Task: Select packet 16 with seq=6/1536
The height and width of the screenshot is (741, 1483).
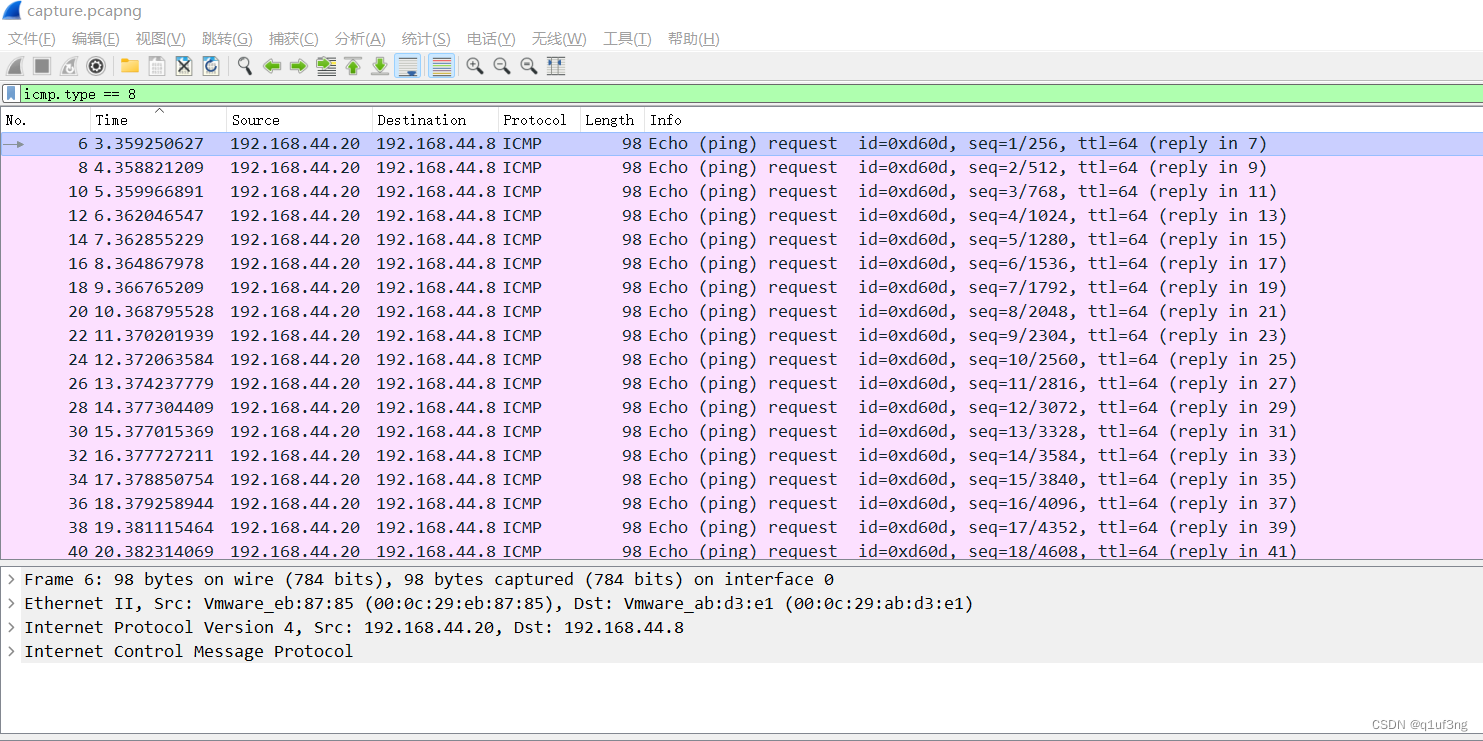Action: point(741,264)
